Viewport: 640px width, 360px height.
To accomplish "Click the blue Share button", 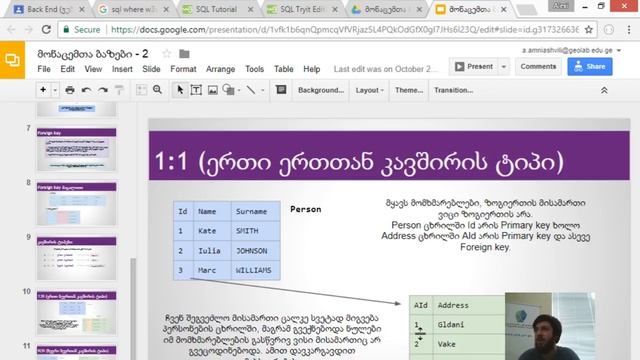I will pos(590,67).
